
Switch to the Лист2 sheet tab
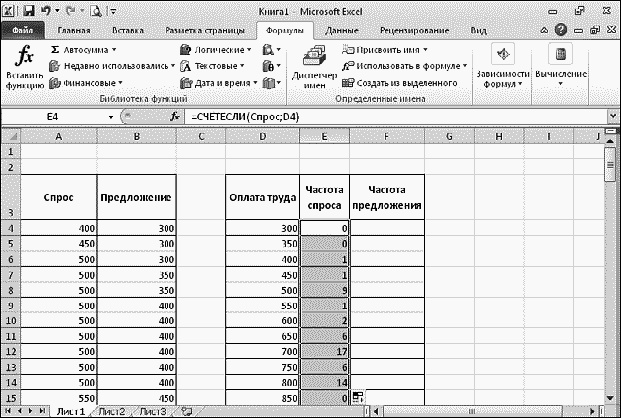click(112, 411)
